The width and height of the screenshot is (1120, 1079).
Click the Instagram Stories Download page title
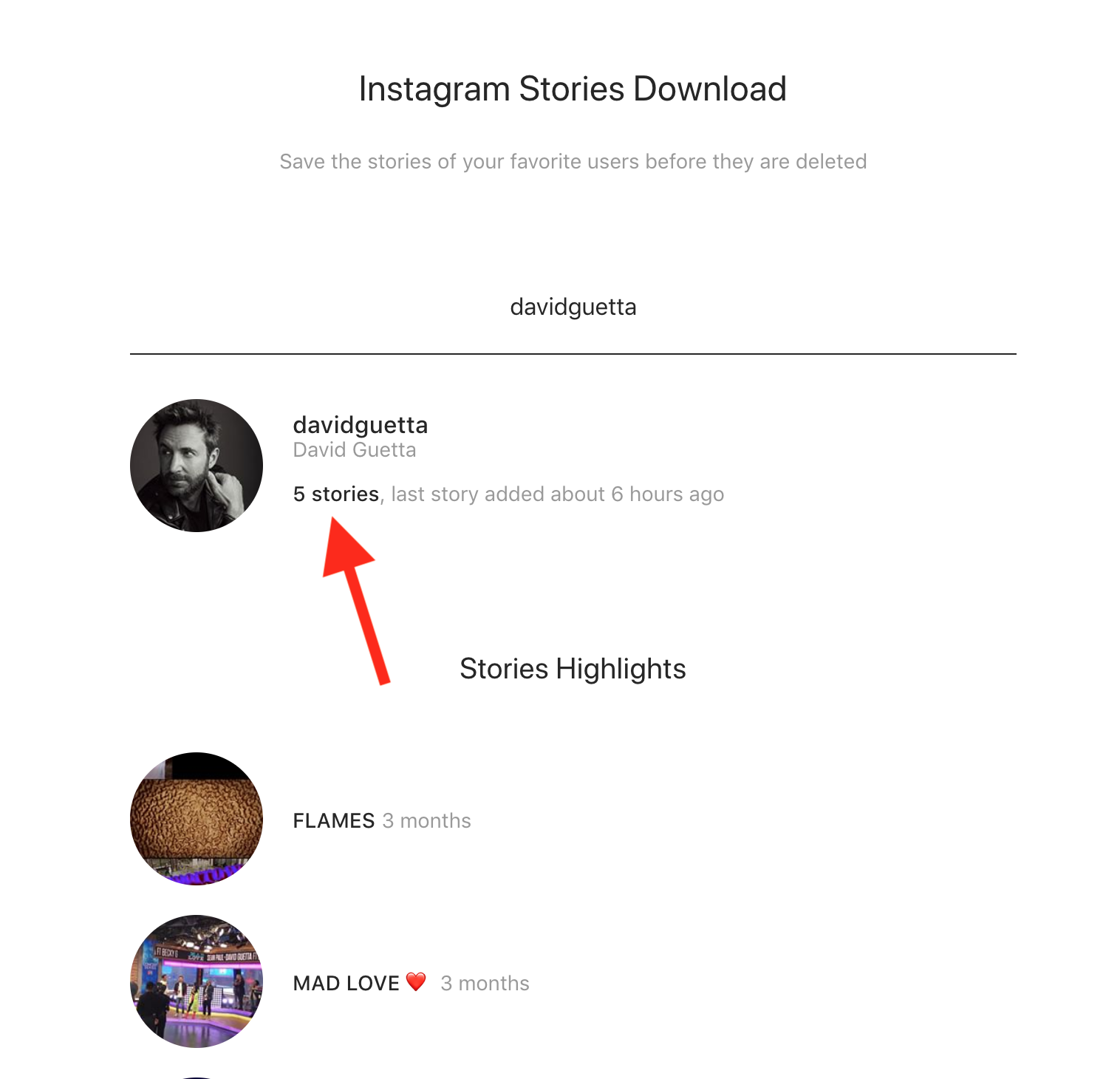[x=573, y=89]
